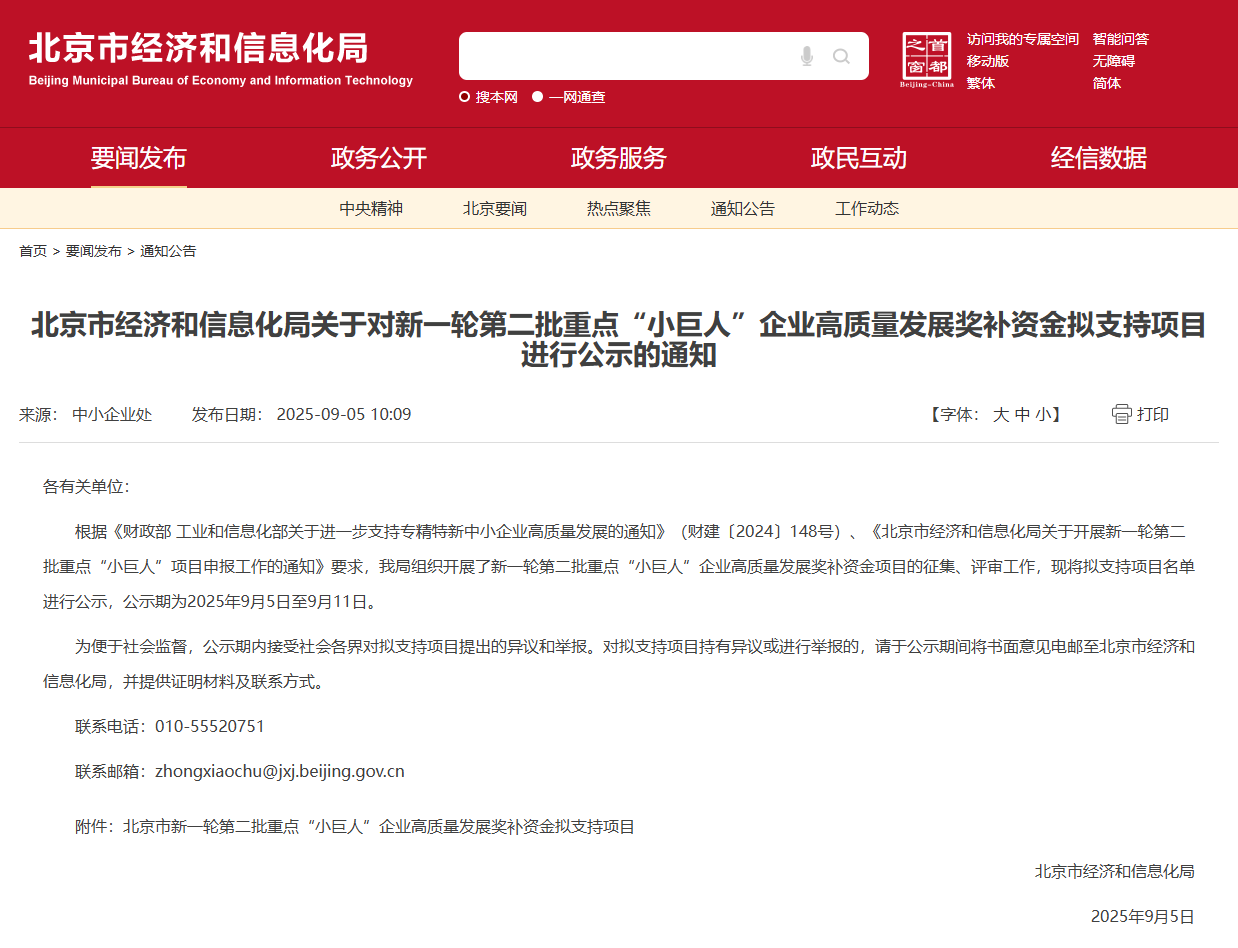Switch search scope to 一网通查
Screen dimensions: 1238x948
[539, 98]
